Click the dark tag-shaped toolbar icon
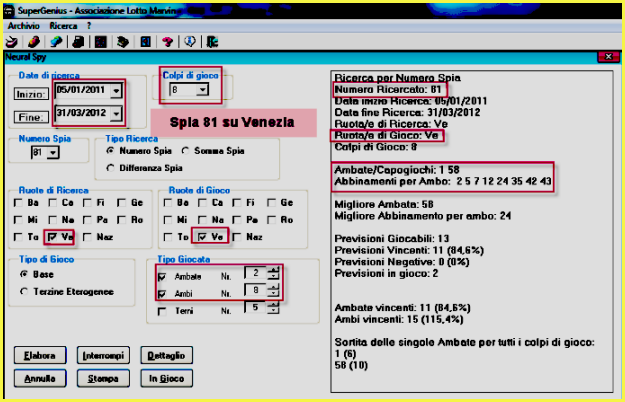The height and width of the screenshot is (402, 625). point(123,41)
